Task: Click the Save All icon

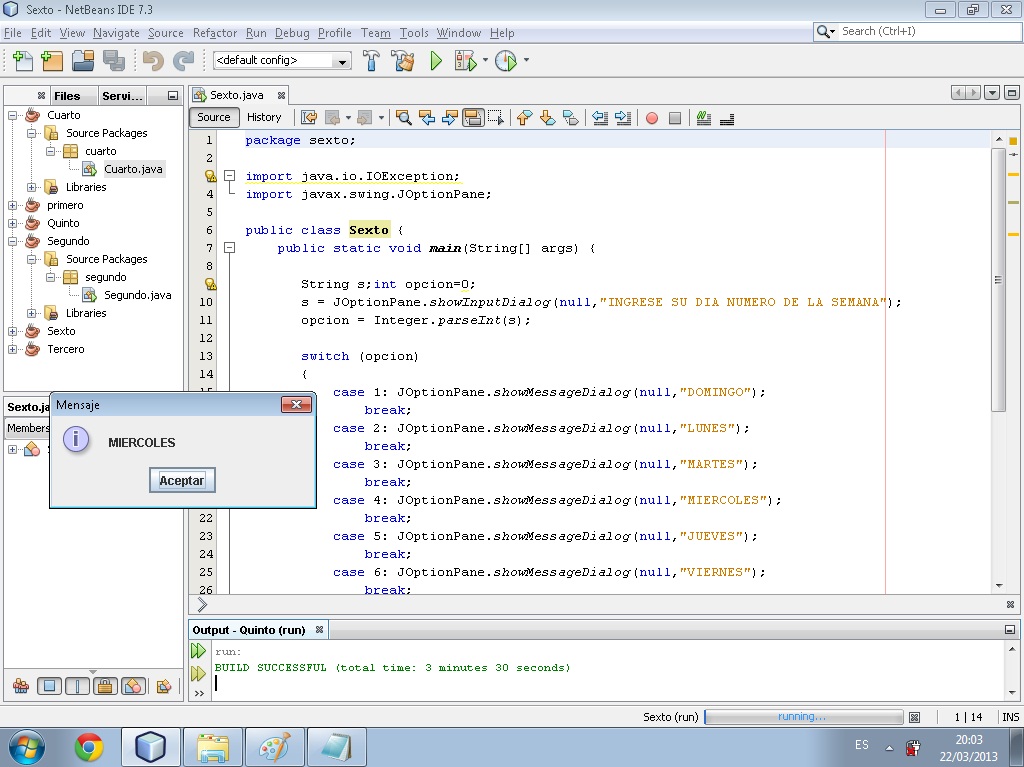Action: [x=114, y=60]
